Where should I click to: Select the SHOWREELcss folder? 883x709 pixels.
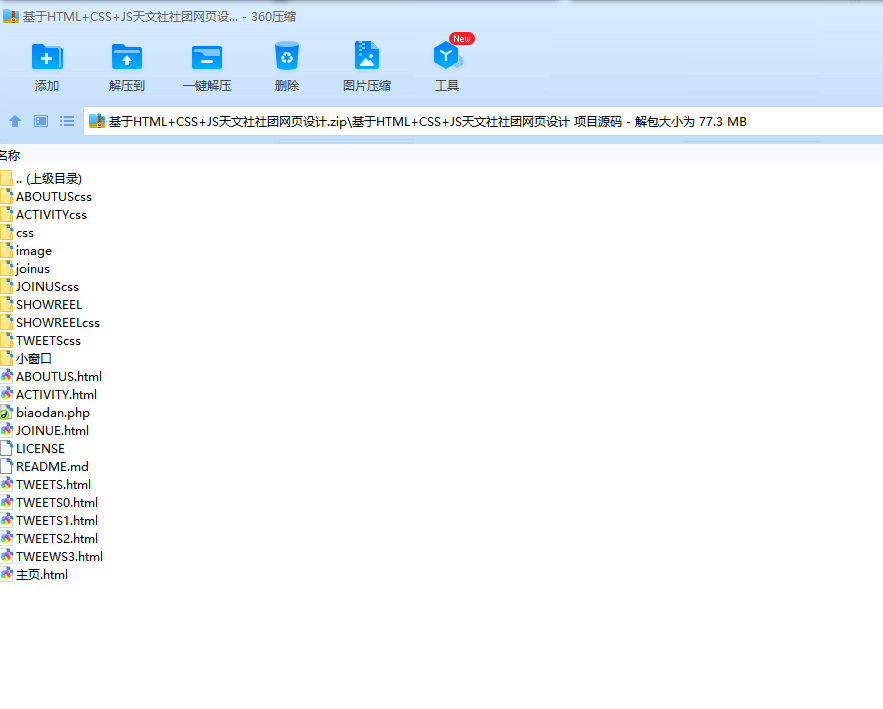[51, 323]
